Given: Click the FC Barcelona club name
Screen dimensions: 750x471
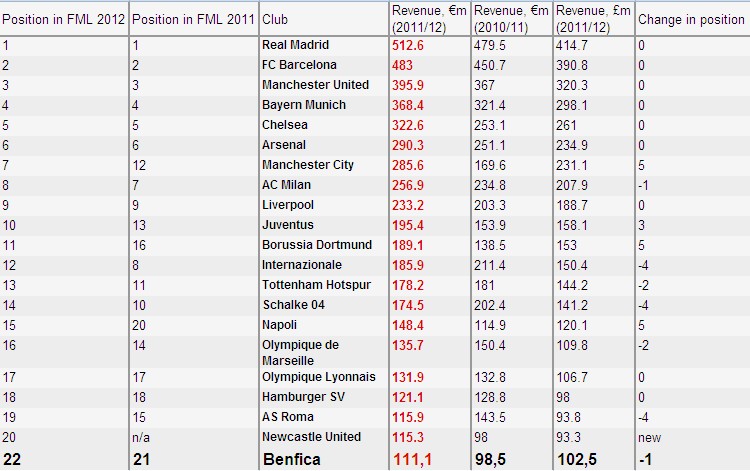Looking at the screenshot, I should click(299, 65).
